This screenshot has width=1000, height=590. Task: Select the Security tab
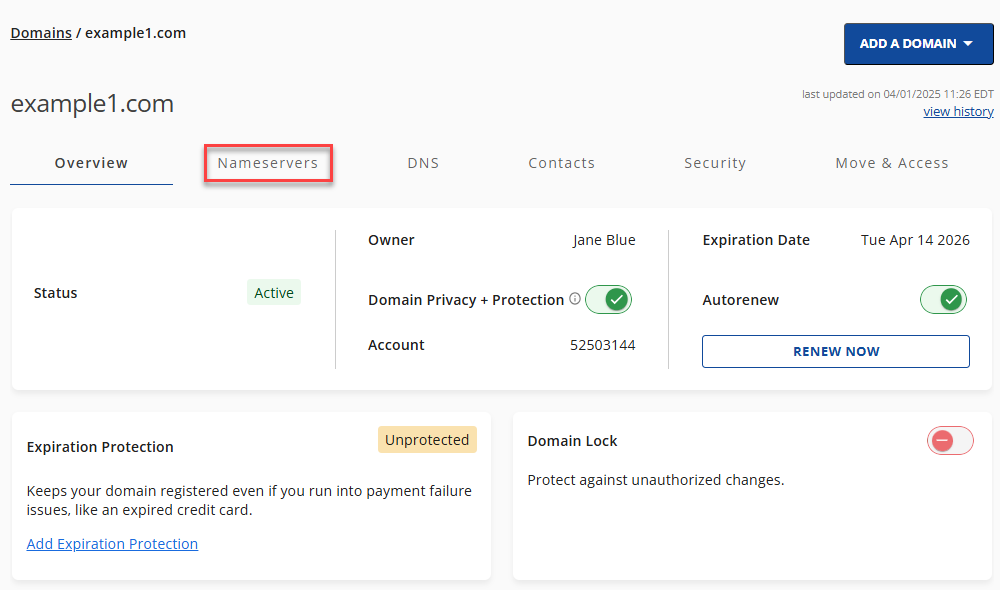pos(715,163)
